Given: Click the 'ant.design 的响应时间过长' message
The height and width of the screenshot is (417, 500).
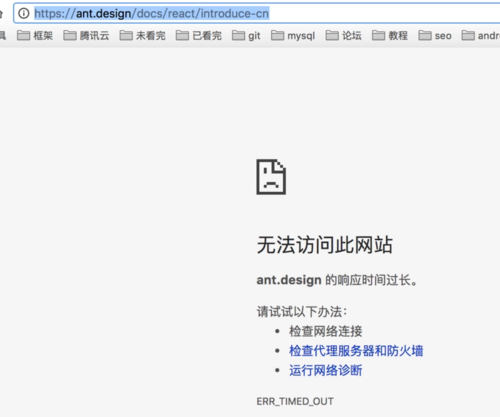Looking at the screenshot, I should click(x=337, y=280).
